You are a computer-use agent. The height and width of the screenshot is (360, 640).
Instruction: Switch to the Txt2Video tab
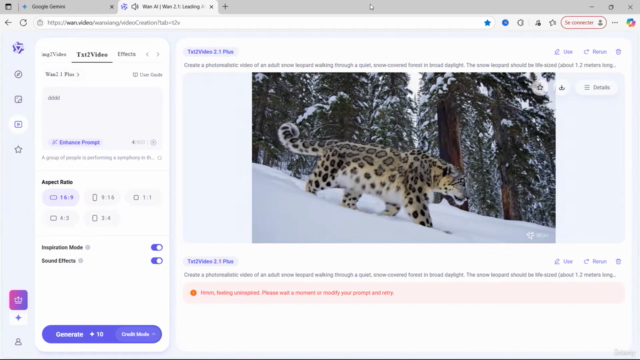pos(92,54)
